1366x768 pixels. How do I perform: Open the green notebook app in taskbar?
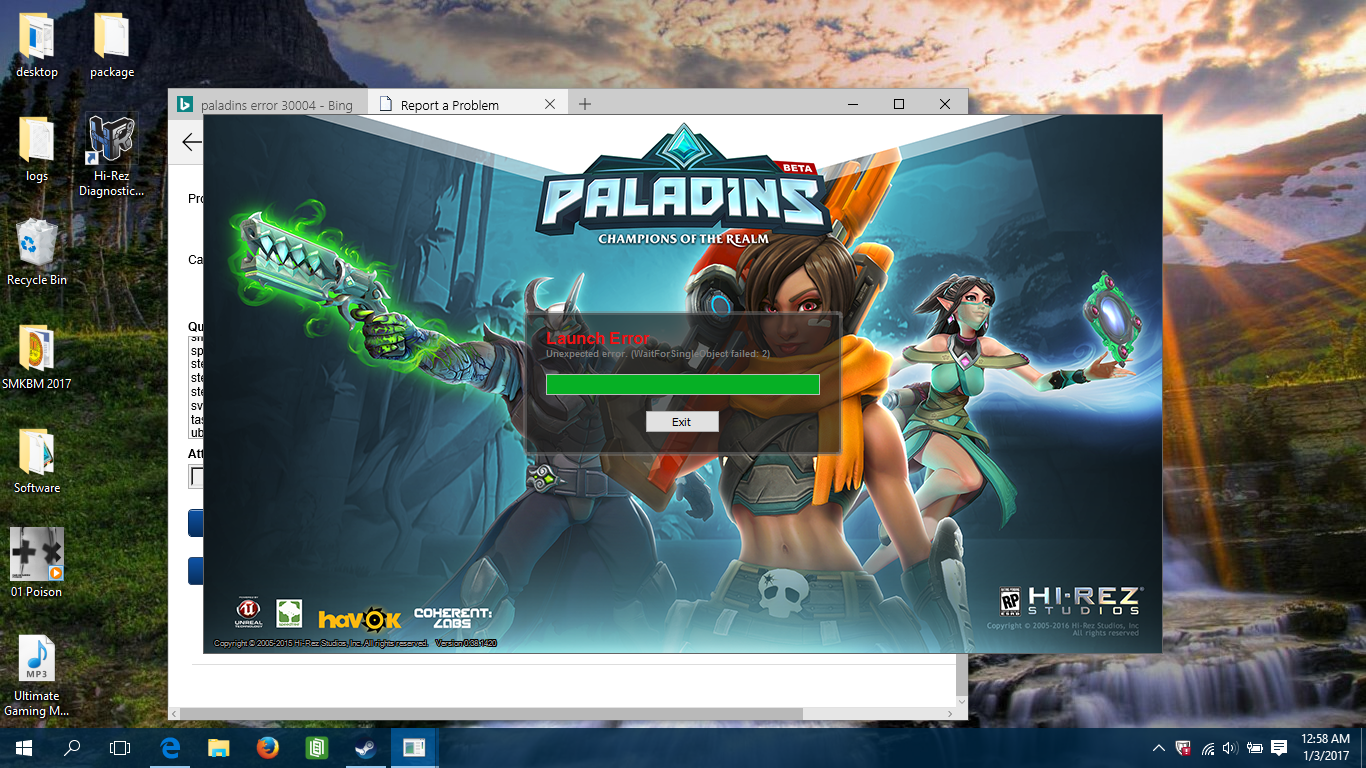pyautogui.click(x=316, y=748)
